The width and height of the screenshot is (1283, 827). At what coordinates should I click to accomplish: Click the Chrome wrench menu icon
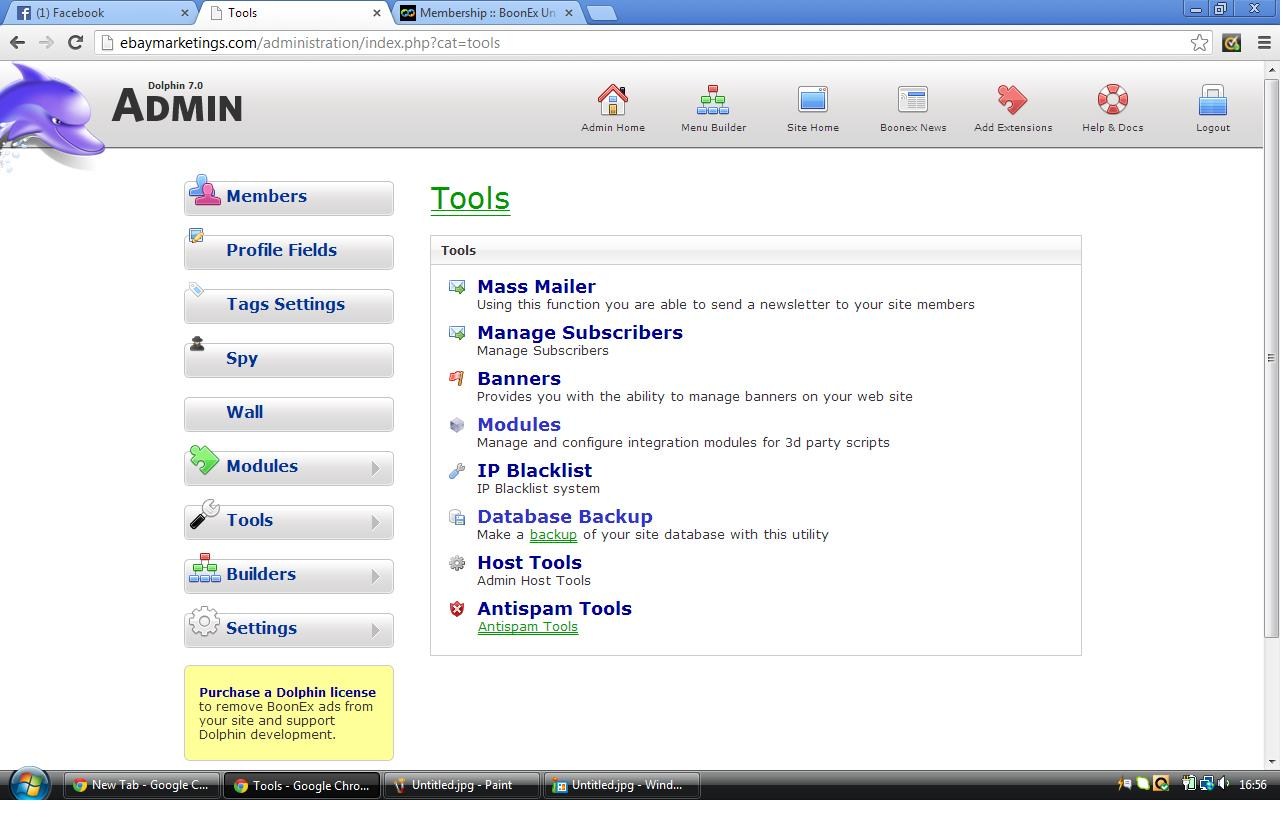pos(1263,42)
